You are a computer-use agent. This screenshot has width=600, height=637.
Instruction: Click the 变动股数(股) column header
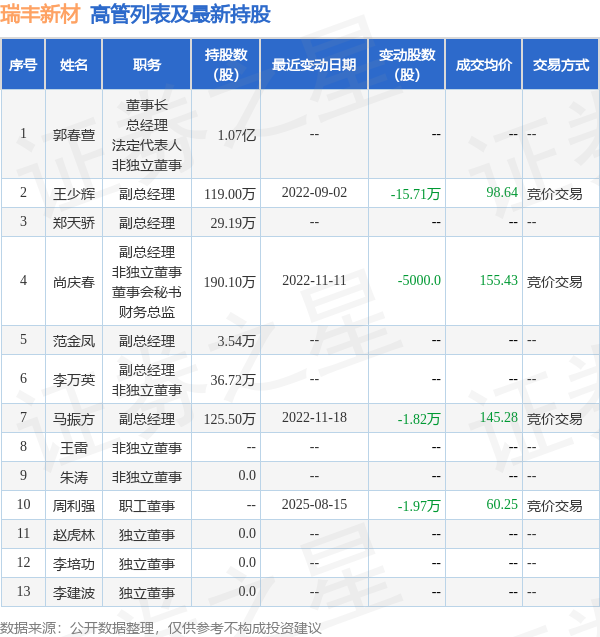click(x=407, y=65)
